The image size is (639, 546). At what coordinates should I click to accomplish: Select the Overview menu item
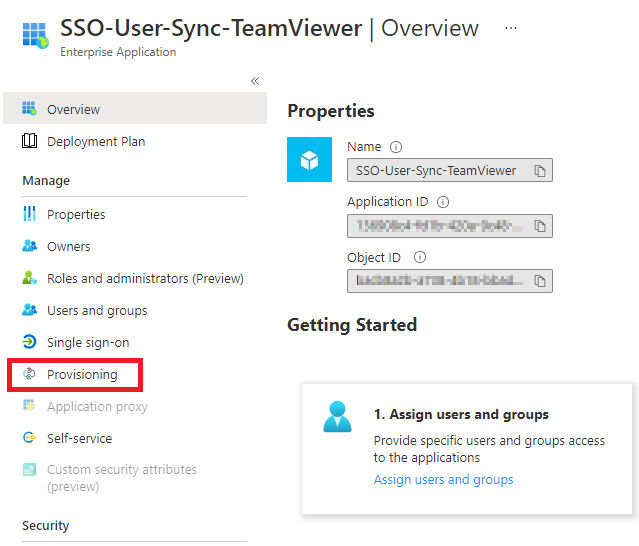135,108
